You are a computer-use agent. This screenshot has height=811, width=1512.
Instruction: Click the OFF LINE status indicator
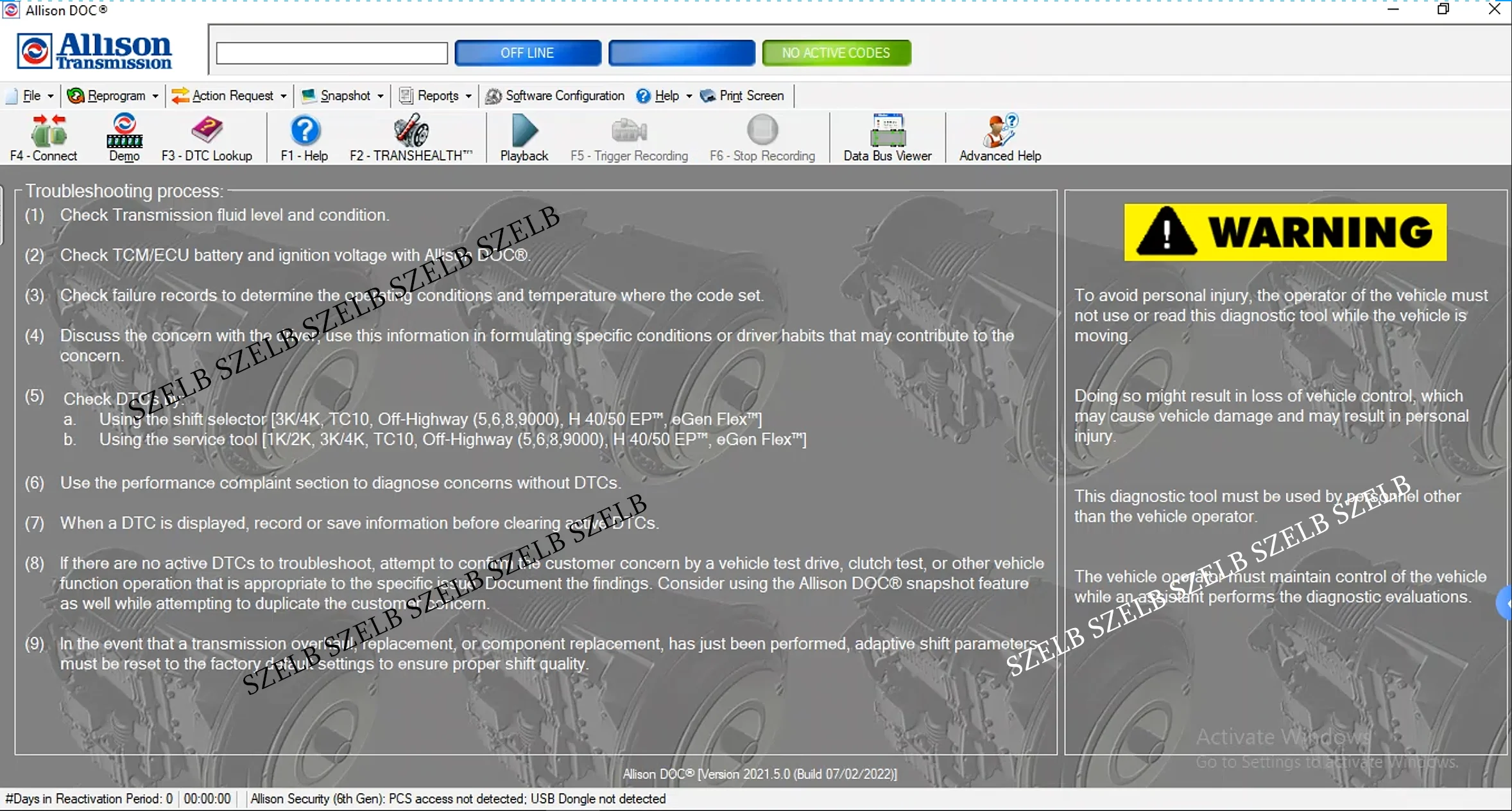527,53
